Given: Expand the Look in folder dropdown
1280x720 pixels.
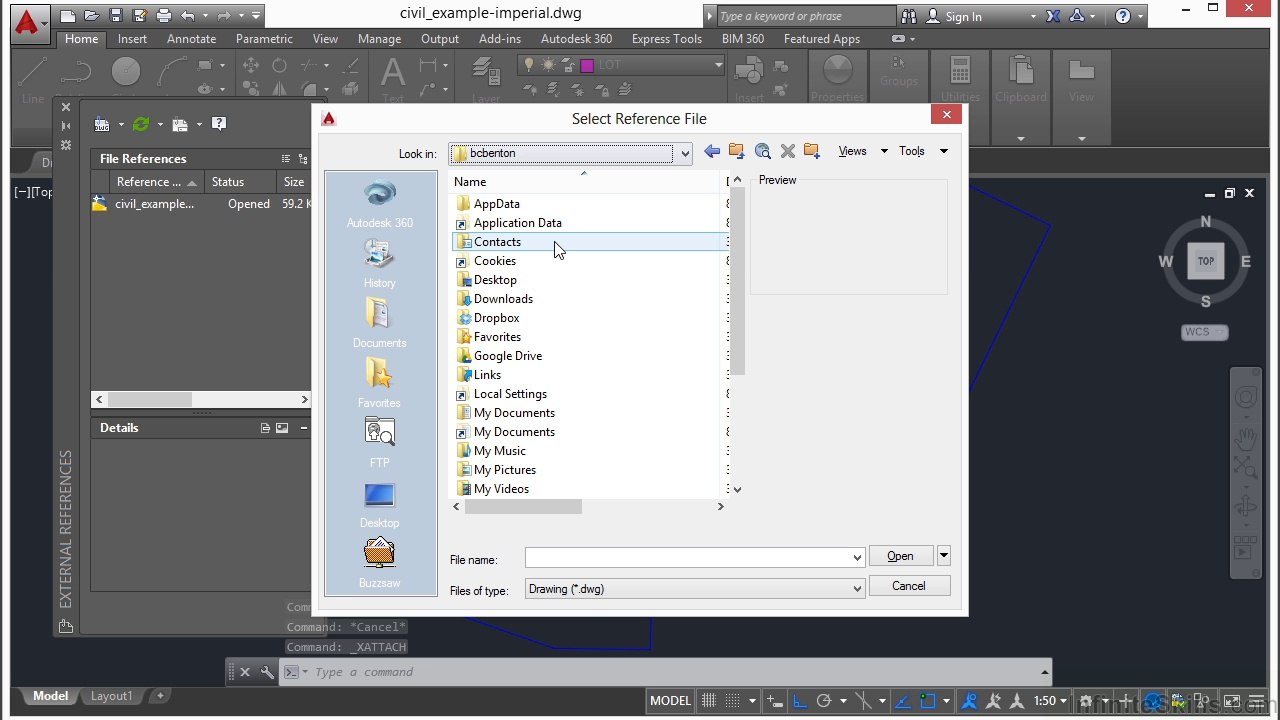Looking at the screenshot, I should 685,154.
